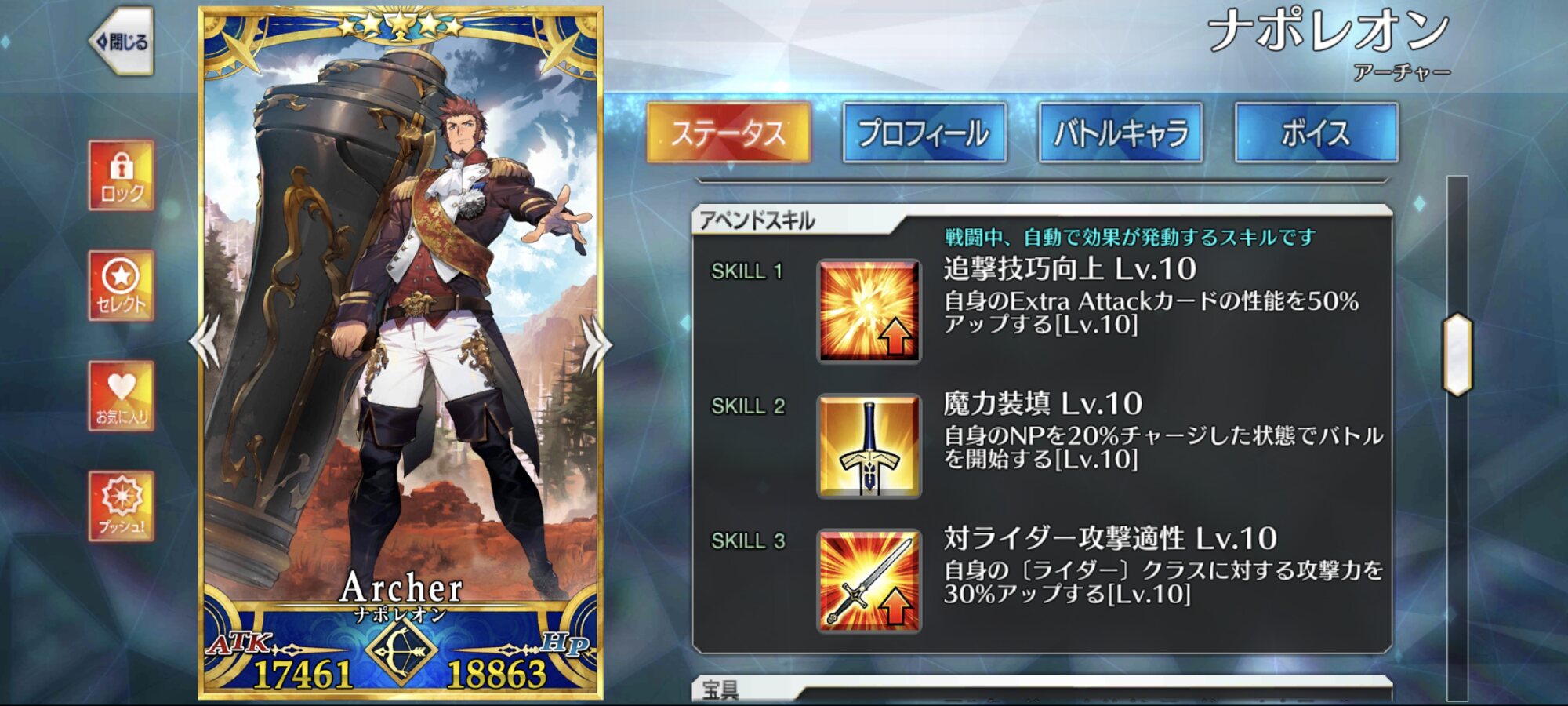
Task: Select the ステータス tab
Action: pyautogui.click(x=728, y=133)
